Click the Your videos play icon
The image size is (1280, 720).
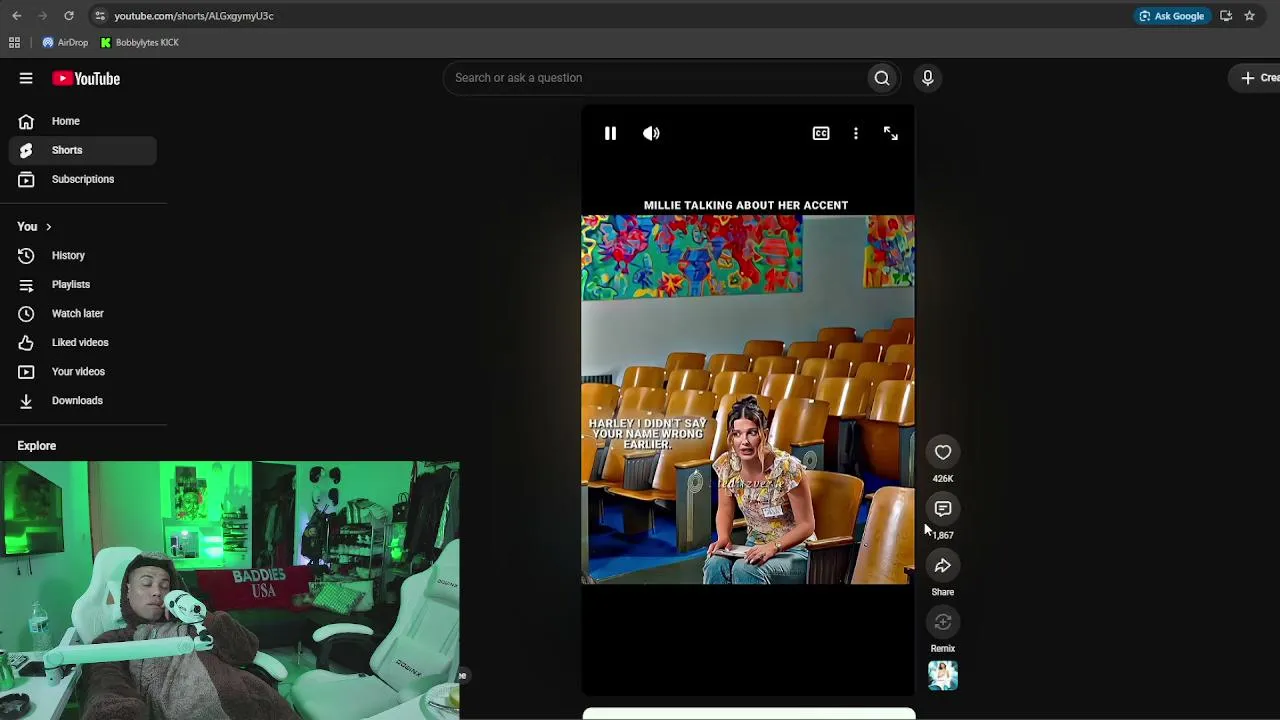[26, 372]
